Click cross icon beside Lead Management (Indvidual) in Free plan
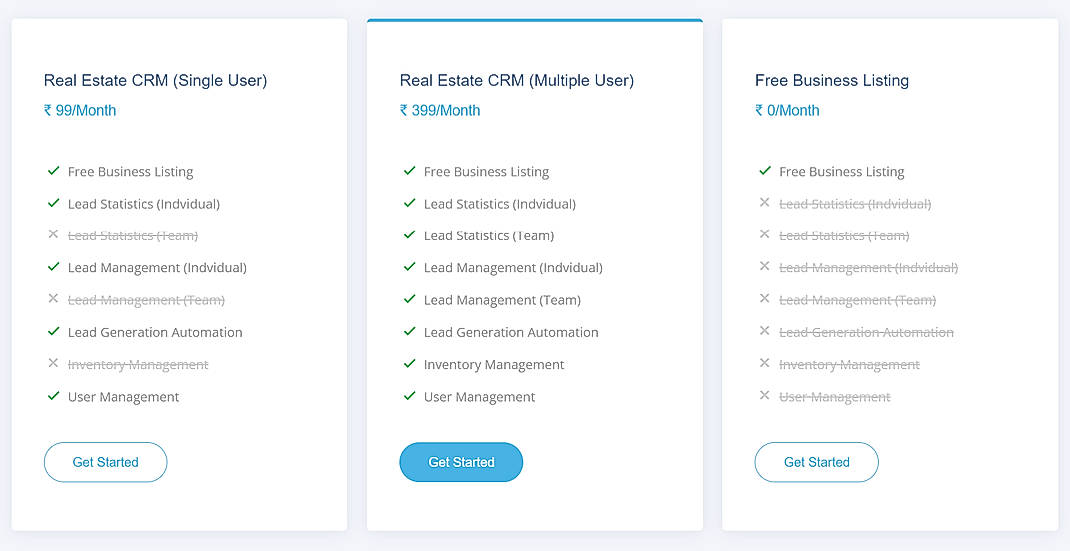 pyautogui.click(x=764, y=266)
